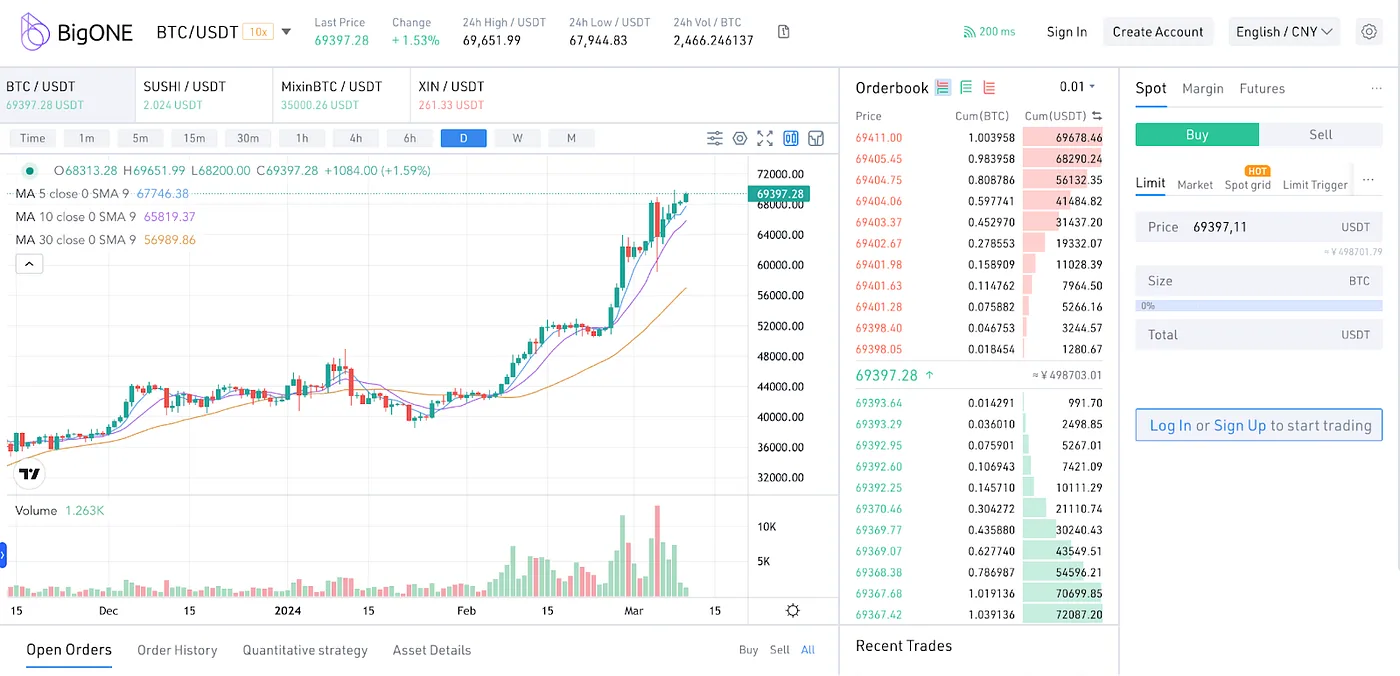Select the Time chart button
The height and width of the screenshot is (676, 1400).
[x=32, y=138]
